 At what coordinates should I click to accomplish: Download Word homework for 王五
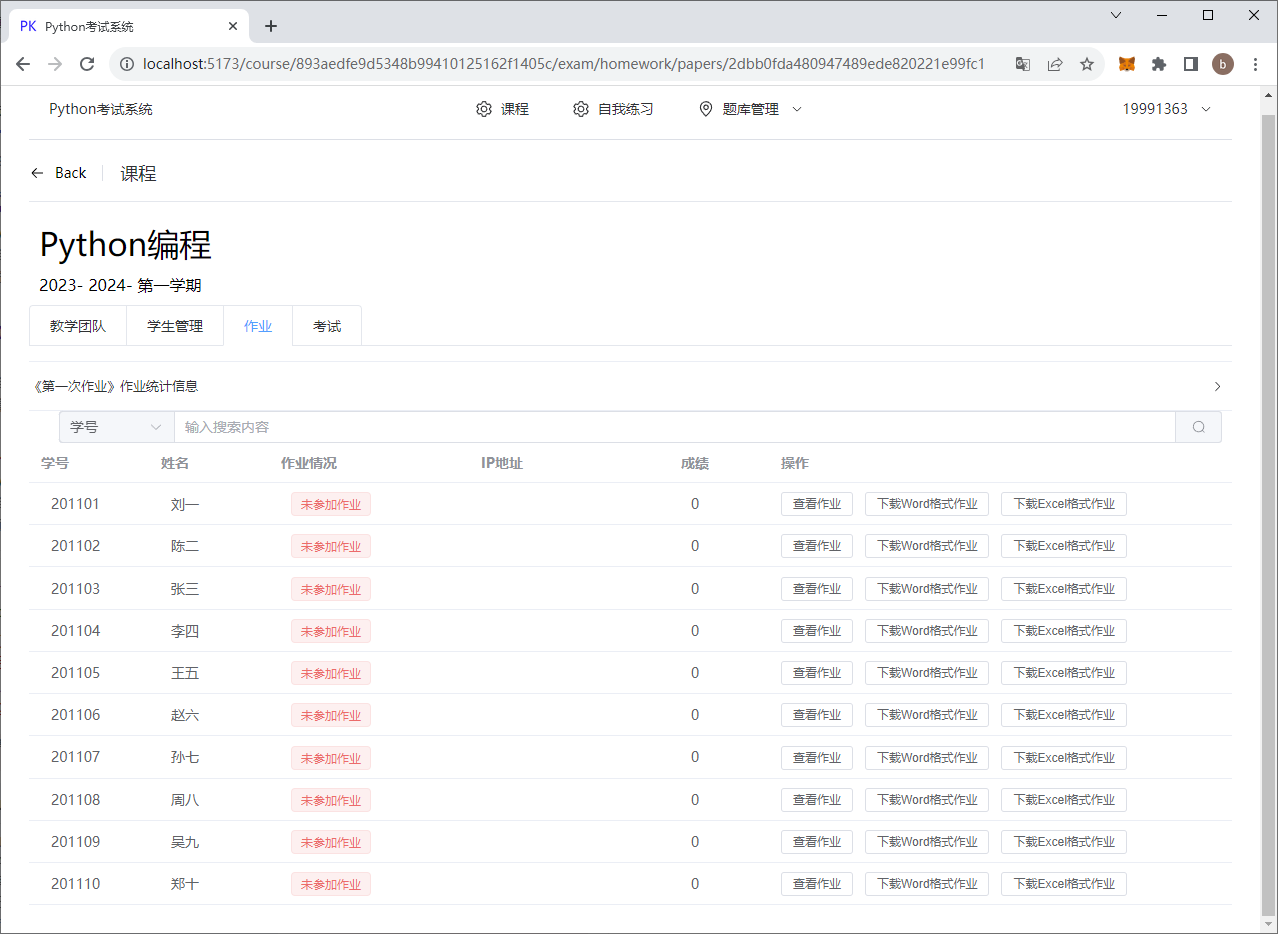pyautogui.click(x=927, y=673)
